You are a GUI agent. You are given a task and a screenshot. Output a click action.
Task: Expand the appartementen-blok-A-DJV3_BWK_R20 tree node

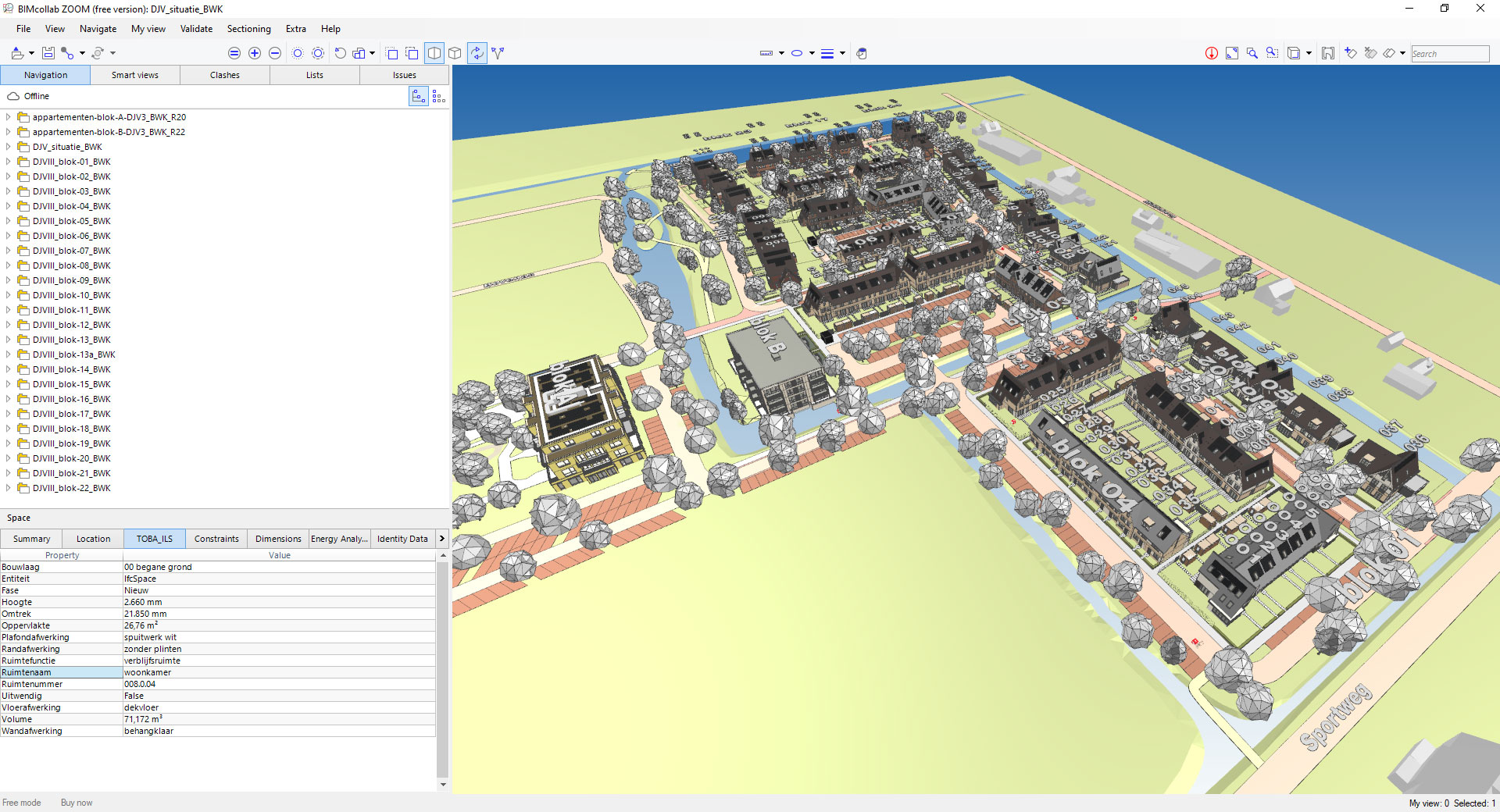point(9,117)
